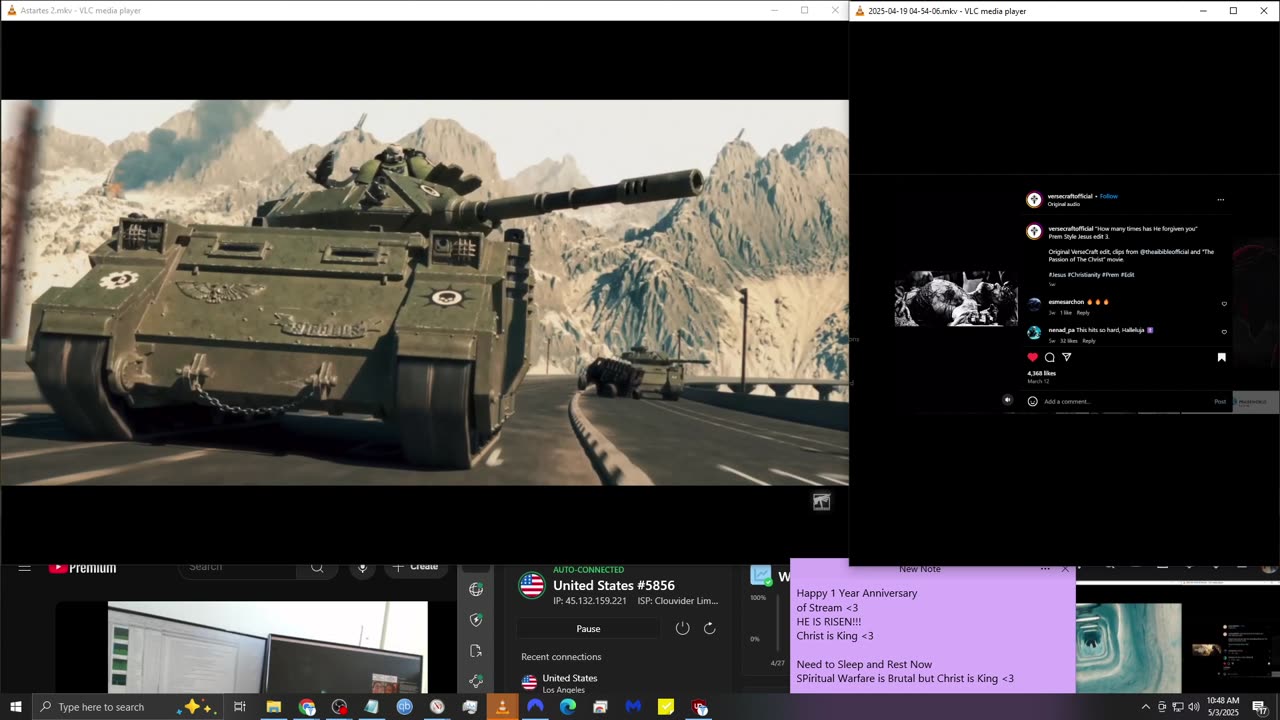1280x720 pixels.
Task: Open the round taskbar icon with a red dot
Action: tap(339, 707)
